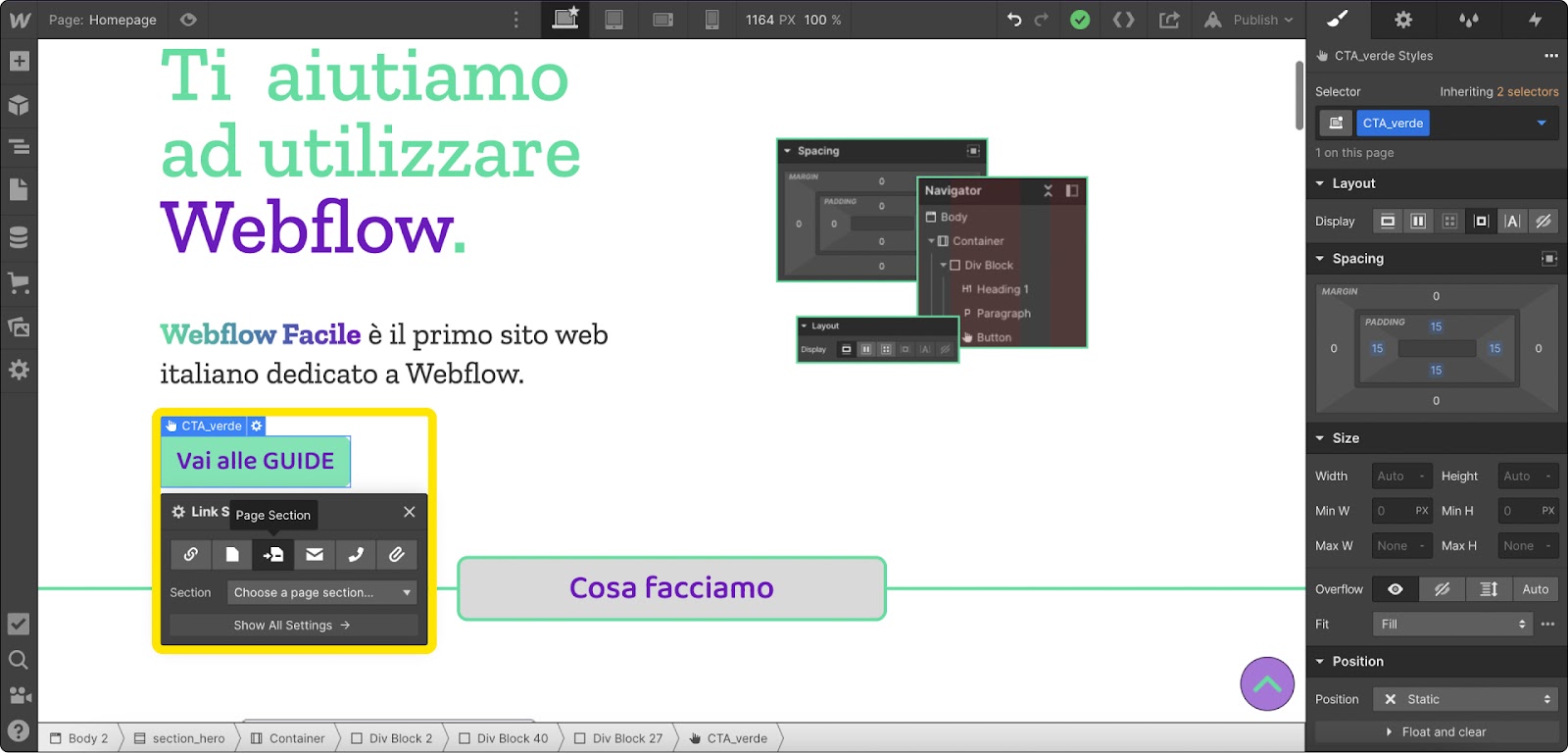Open Choose a page section dropdown
1568x753 pixels.
tap(322, 592)
